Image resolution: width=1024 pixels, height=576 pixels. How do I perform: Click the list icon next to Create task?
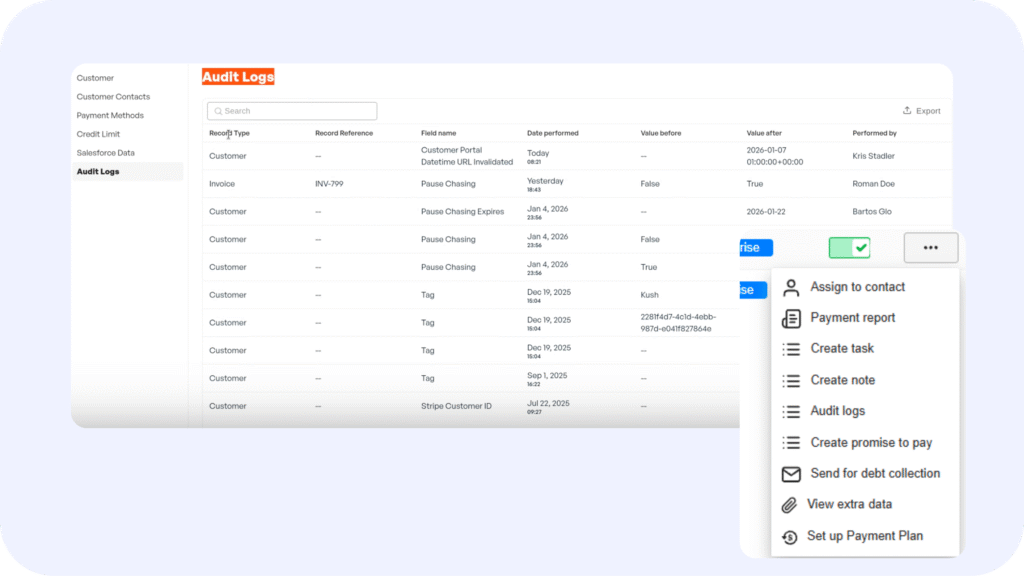click(791, 349)
